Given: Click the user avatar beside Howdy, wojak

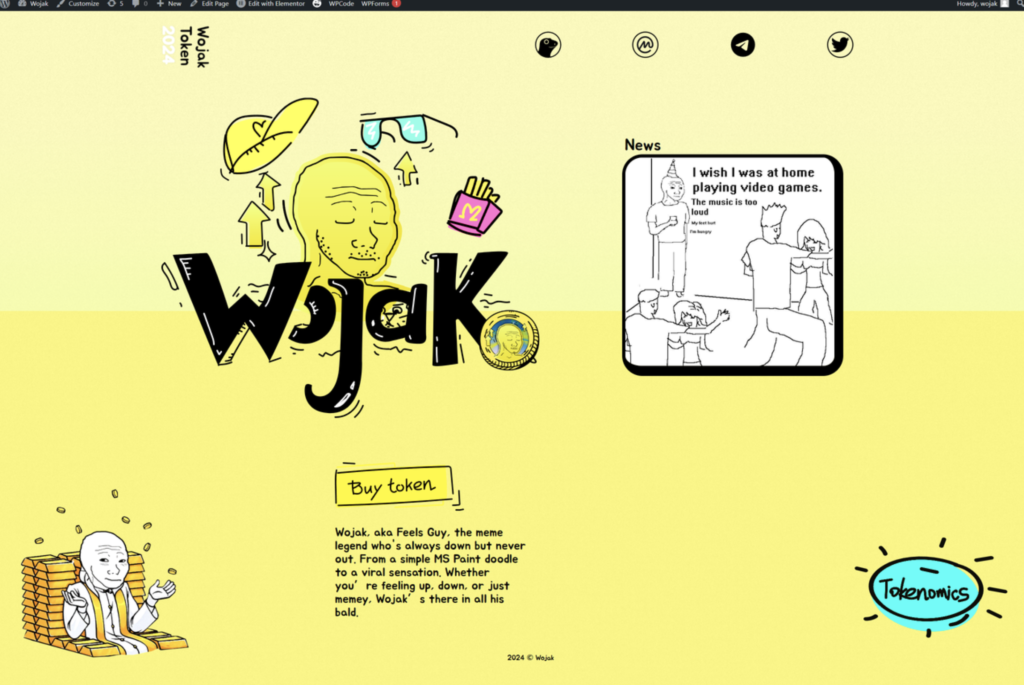Looking at the screenshot, I should [1004, 4].
